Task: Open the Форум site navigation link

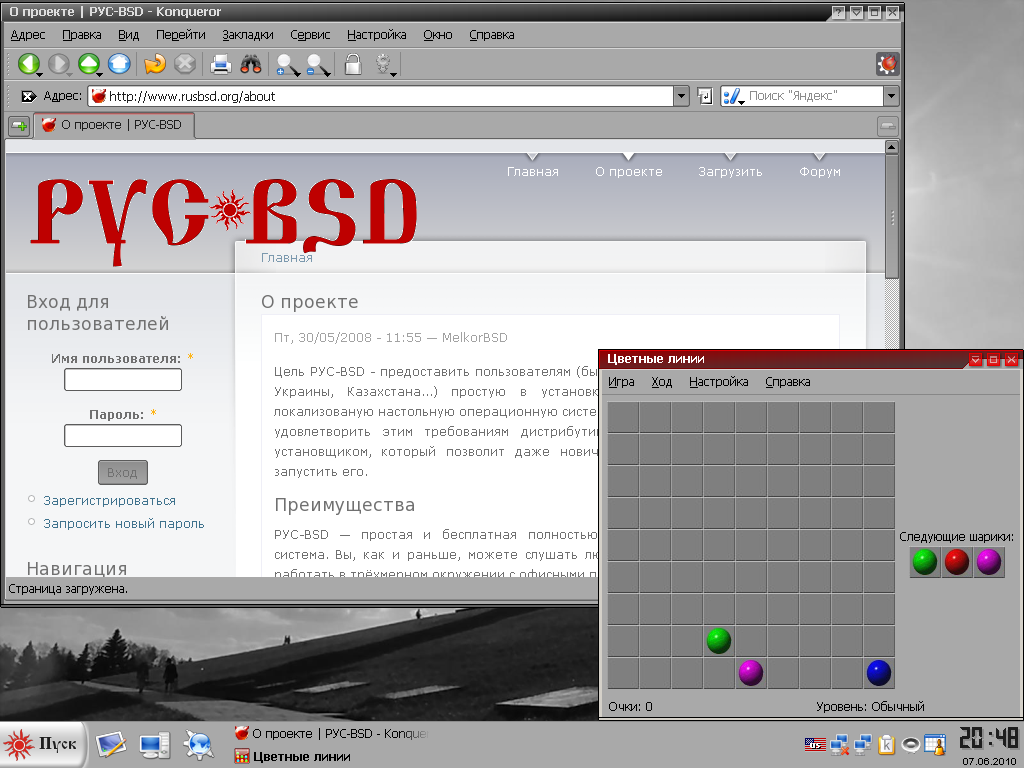Action: point(820,172)
